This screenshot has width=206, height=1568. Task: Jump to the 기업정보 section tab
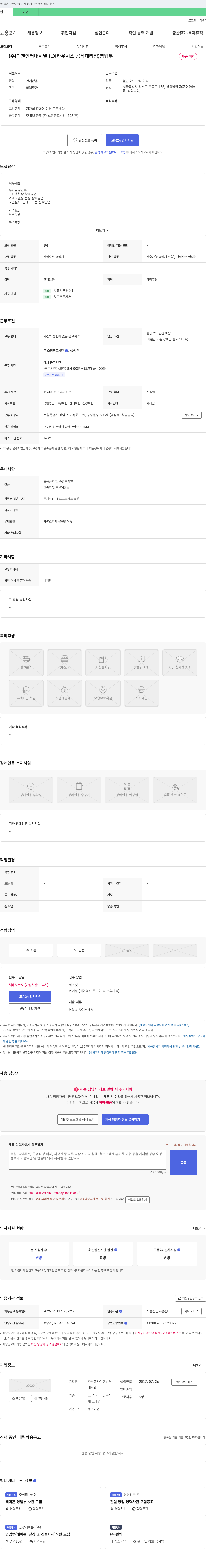click(x=197, y=46)
